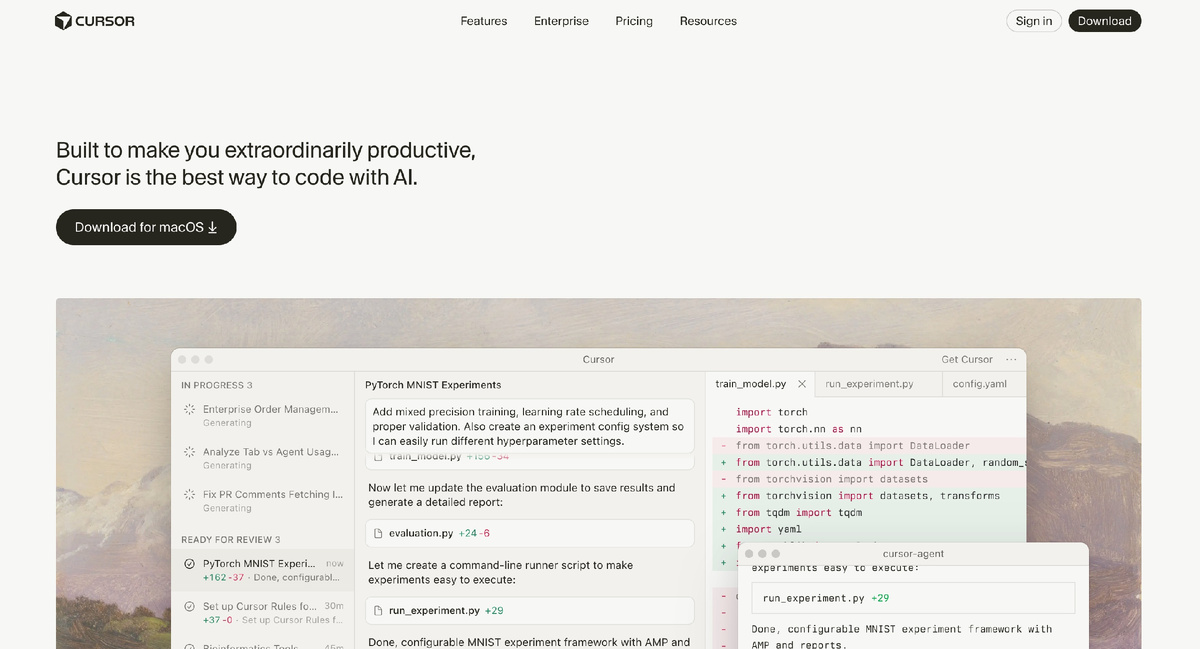Click the IN PROGRESS 3 section header

pos(217,385)
